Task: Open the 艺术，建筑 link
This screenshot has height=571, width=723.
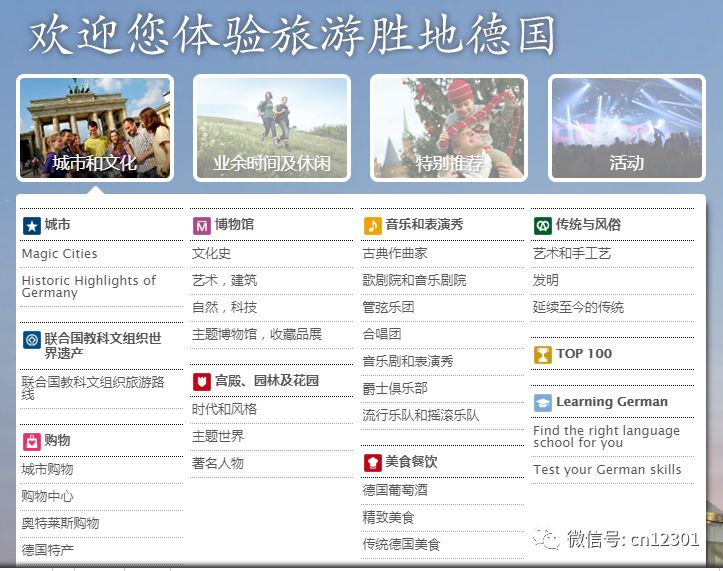Action: coord(225,280)
